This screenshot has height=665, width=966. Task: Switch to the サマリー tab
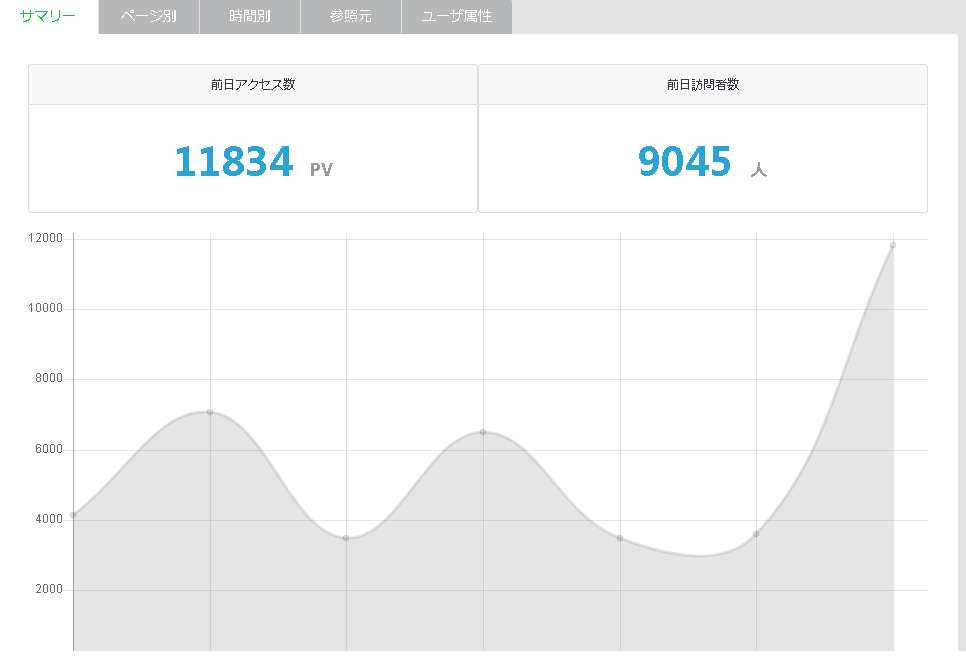click(48, 17)
